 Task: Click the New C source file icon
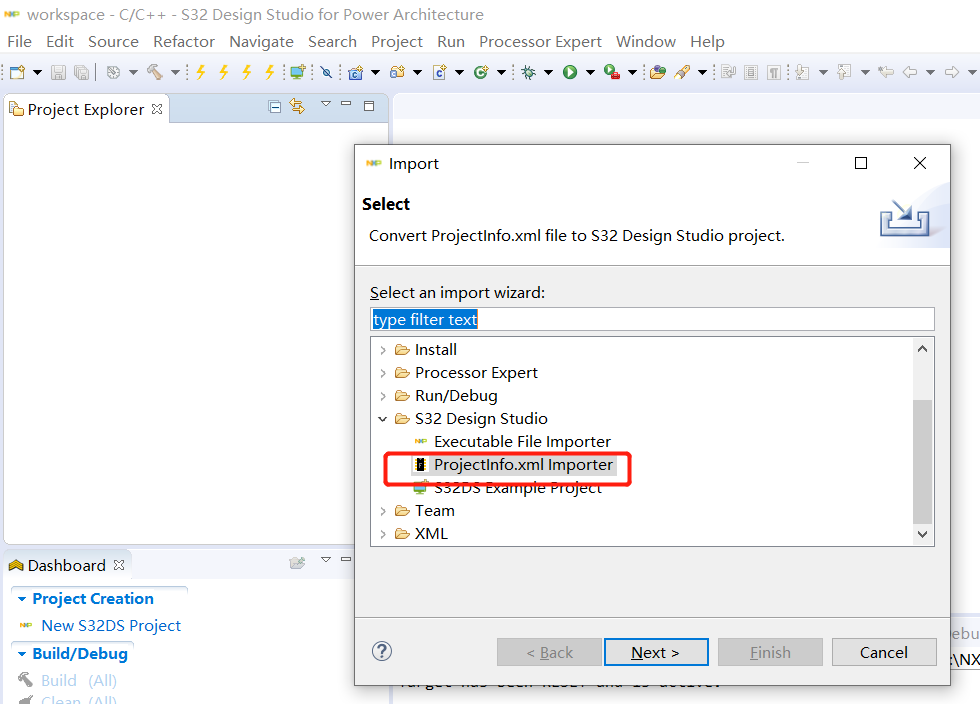(440, 73)
